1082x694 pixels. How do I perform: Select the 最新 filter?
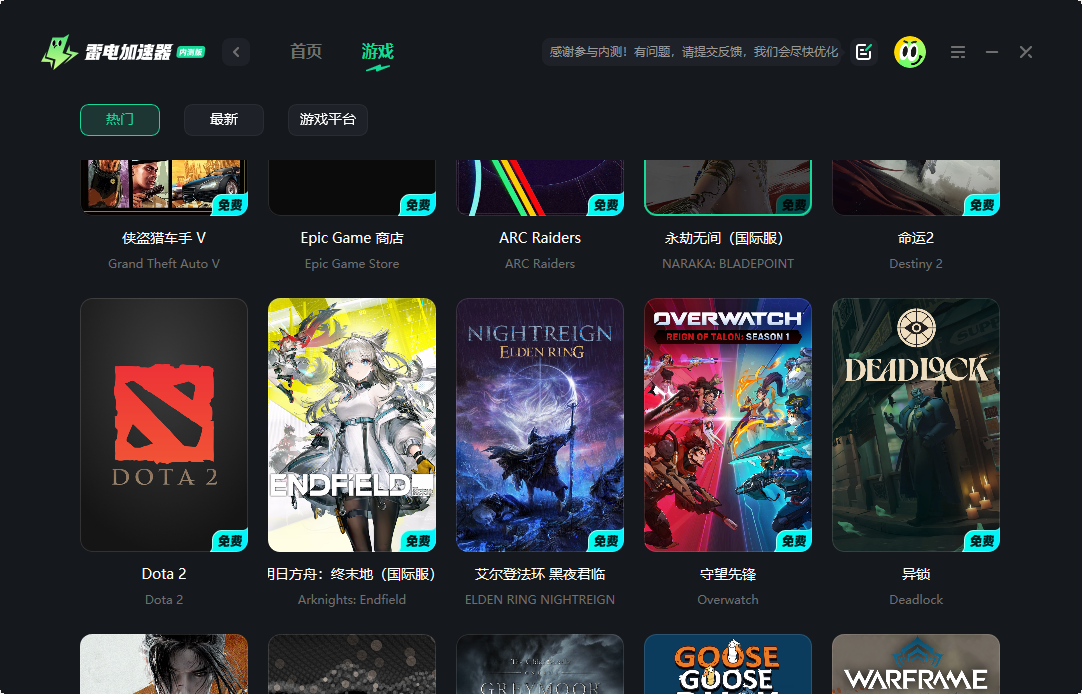click(x=223, y=119)
